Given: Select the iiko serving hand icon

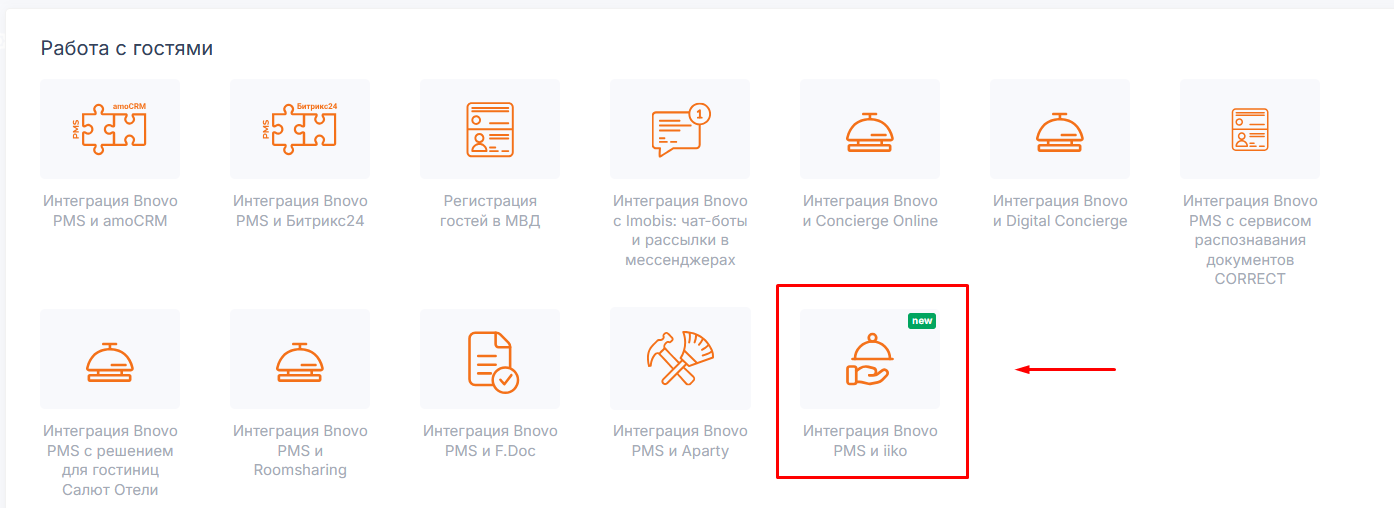Looking at the screenshot, I should coord(870,359).
